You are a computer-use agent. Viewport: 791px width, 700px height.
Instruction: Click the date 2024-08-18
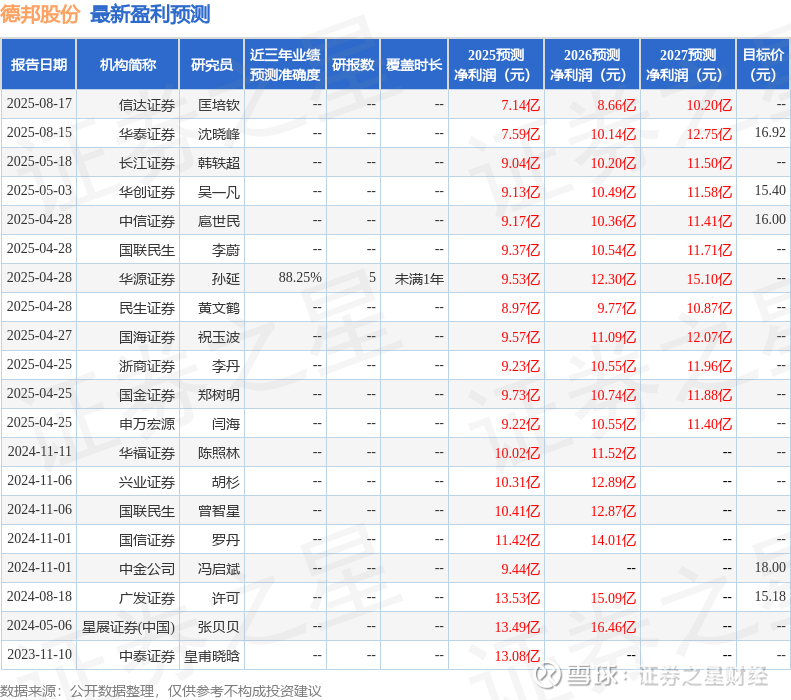(x=39, y=597)
